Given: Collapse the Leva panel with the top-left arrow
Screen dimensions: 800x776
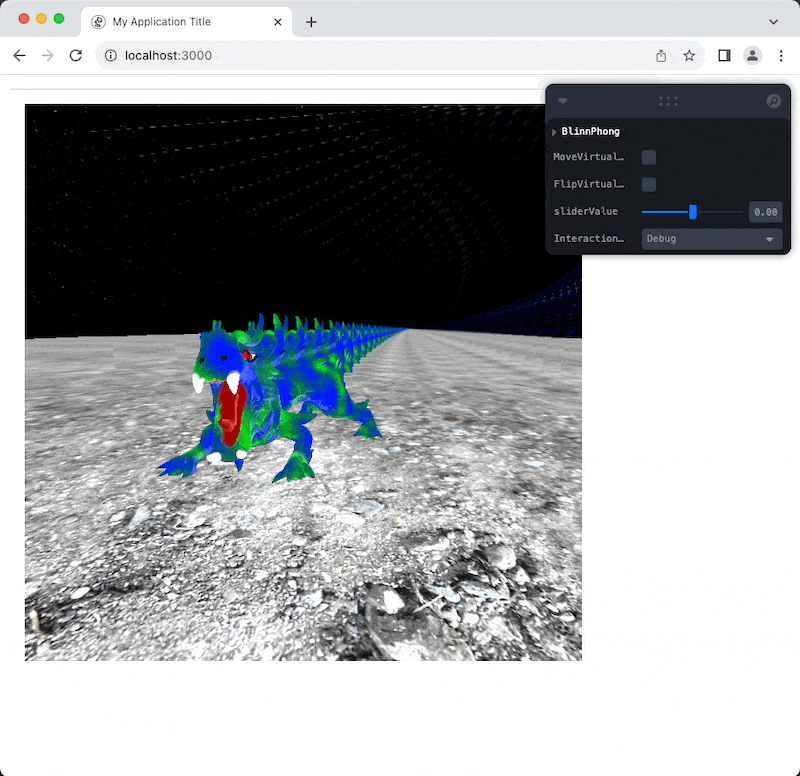Looking at the screenshot, I should click(563, 101).
